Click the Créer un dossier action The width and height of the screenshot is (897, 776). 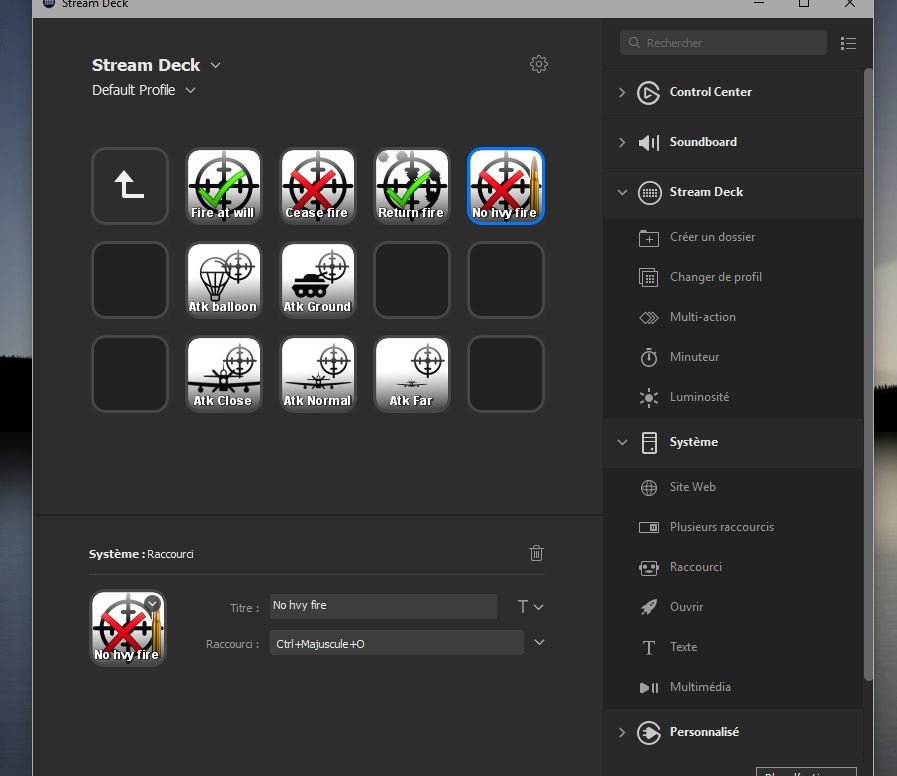click(x=734, y=237)
